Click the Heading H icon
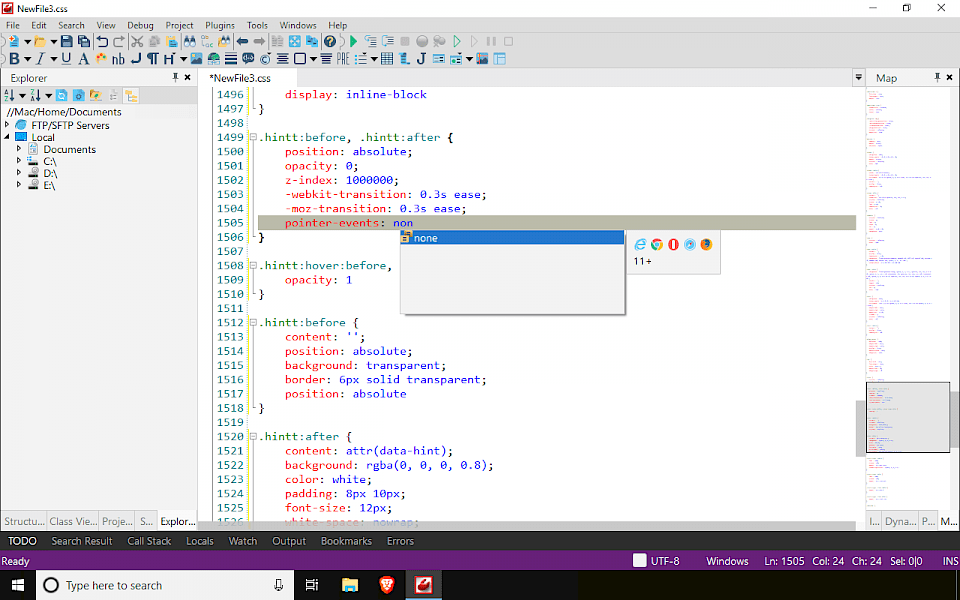 point(169,59)
